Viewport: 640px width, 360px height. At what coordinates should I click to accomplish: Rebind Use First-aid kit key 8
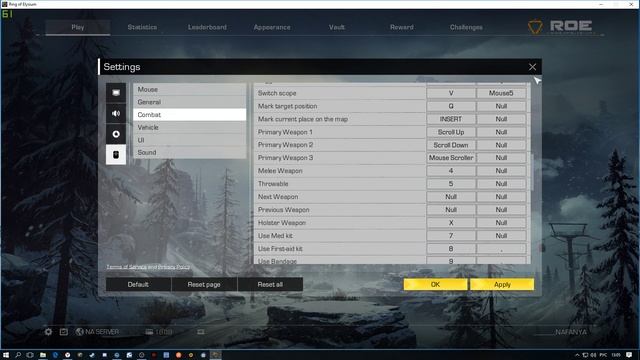451,249
